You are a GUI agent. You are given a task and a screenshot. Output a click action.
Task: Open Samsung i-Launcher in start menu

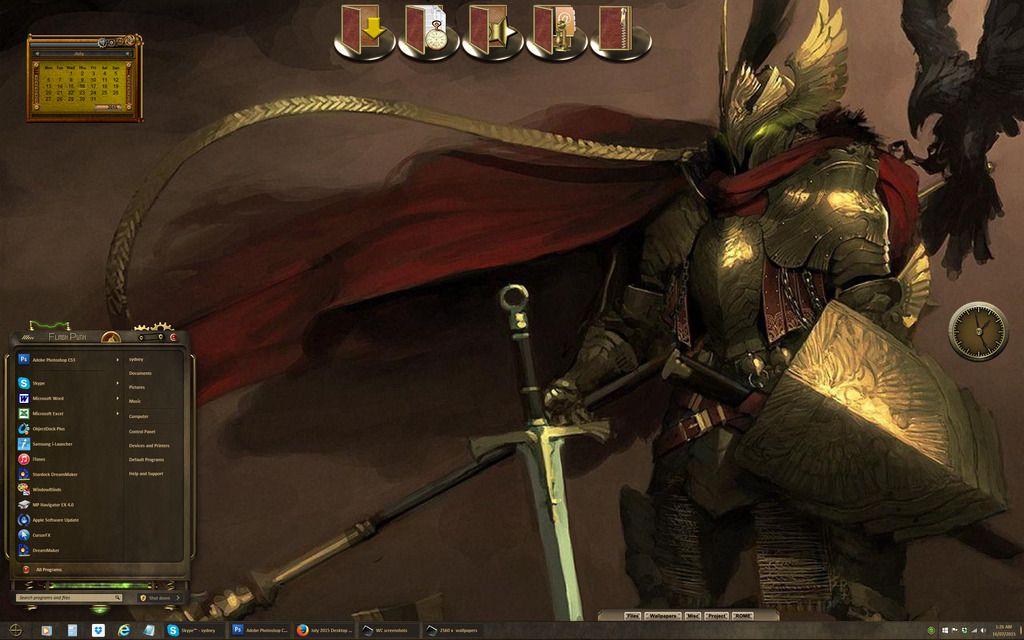pos(68,444)
